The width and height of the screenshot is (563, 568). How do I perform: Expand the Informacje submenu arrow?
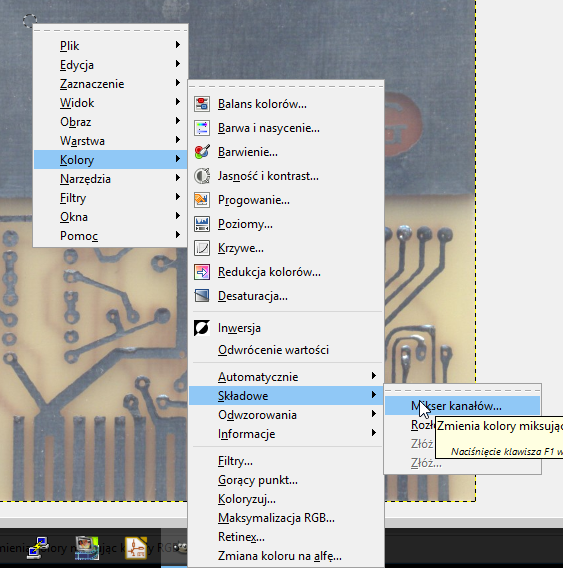point(374,433)
